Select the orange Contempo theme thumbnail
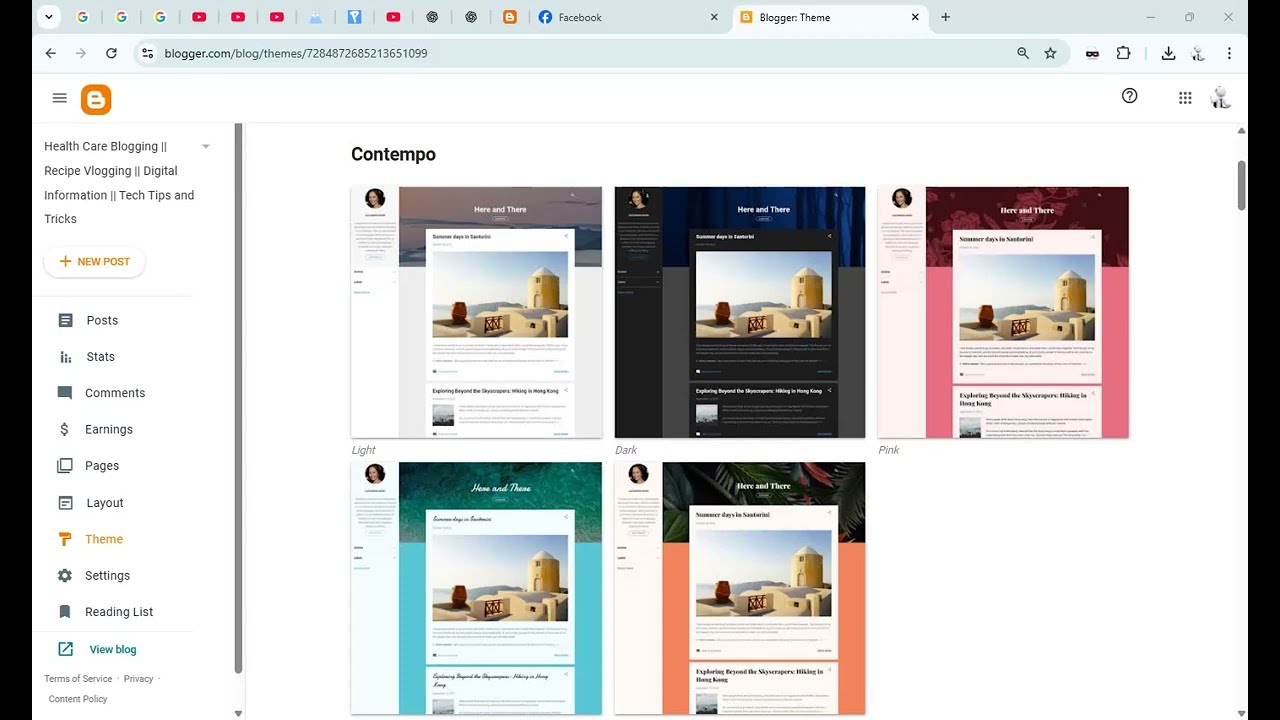 click(740, 588)
